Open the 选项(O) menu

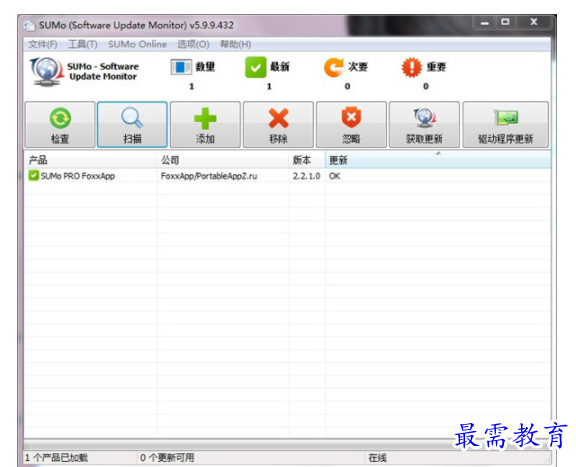[193, 44]
